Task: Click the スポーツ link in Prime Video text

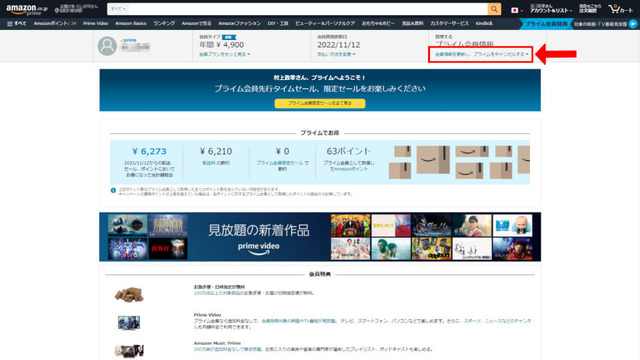Action: pyautogui.click(x=472, y=321)
